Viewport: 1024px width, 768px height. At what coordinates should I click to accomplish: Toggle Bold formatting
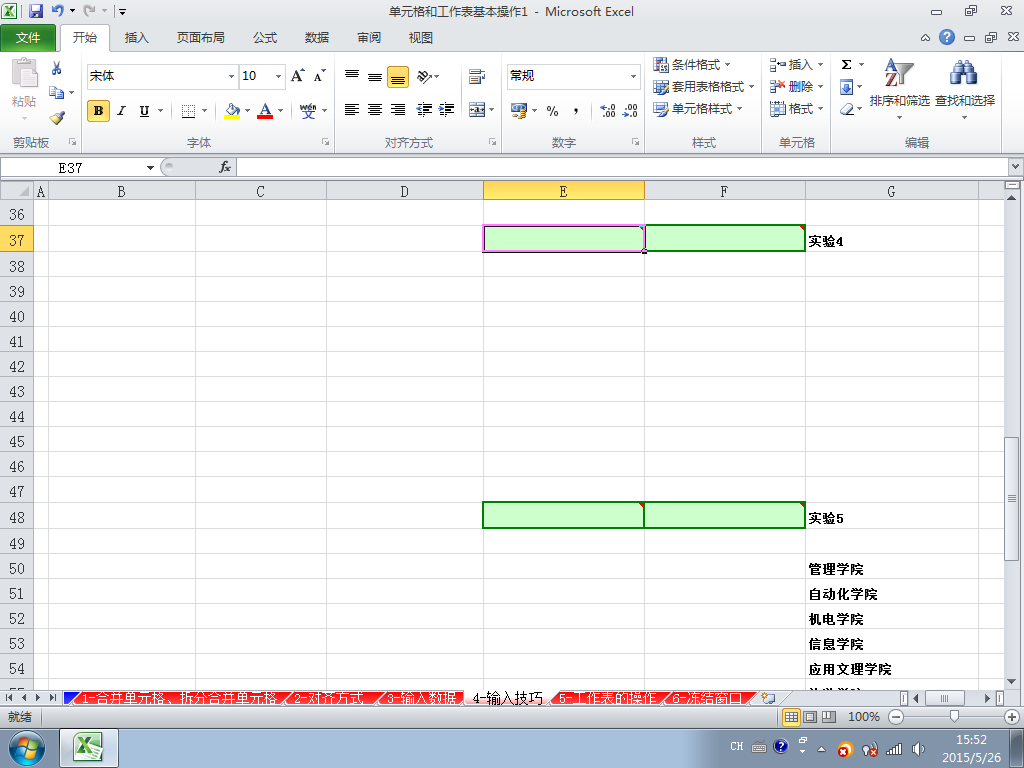pos(98,110)
